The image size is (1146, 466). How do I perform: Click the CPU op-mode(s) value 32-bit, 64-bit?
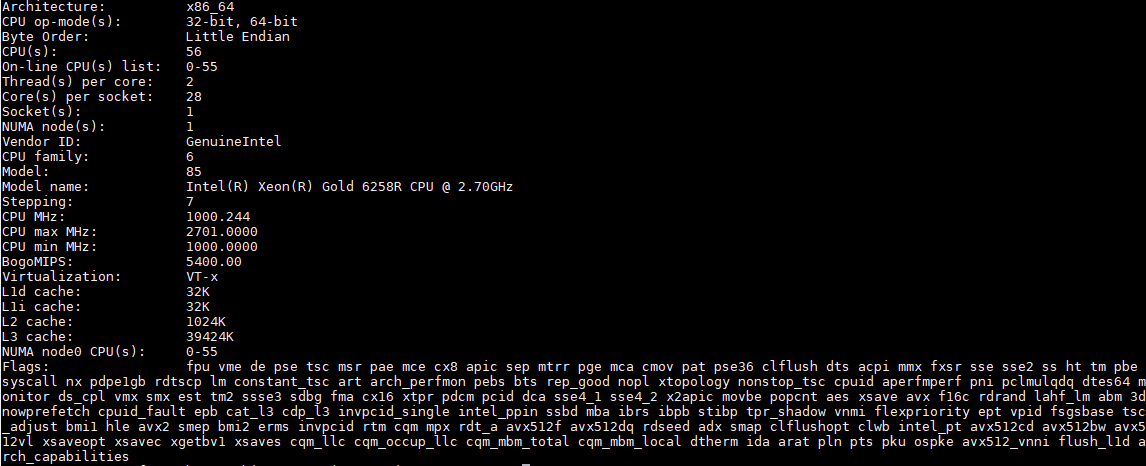tap(241, 22)
